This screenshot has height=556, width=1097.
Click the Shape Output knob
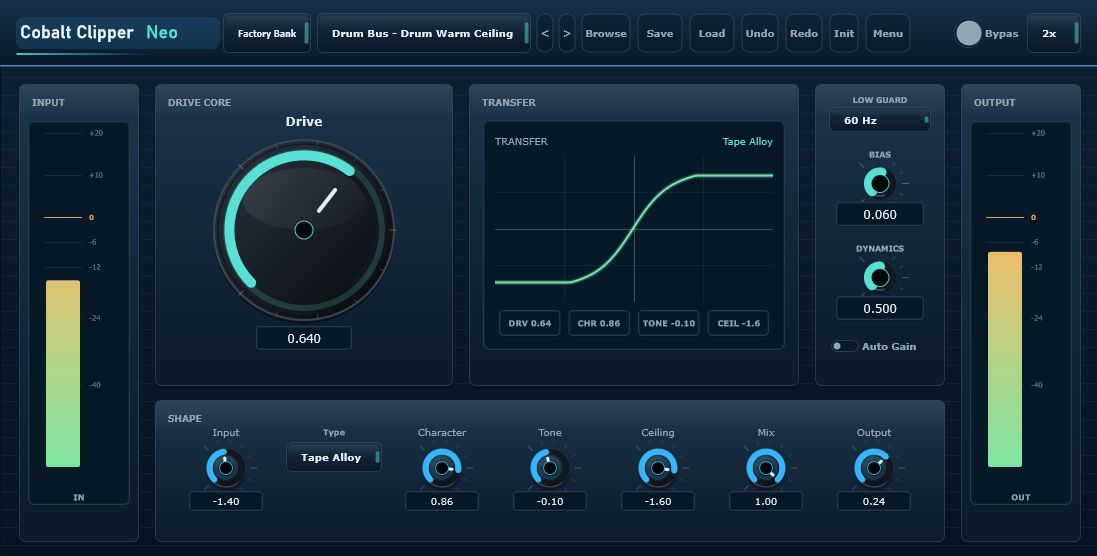point(874,468)
